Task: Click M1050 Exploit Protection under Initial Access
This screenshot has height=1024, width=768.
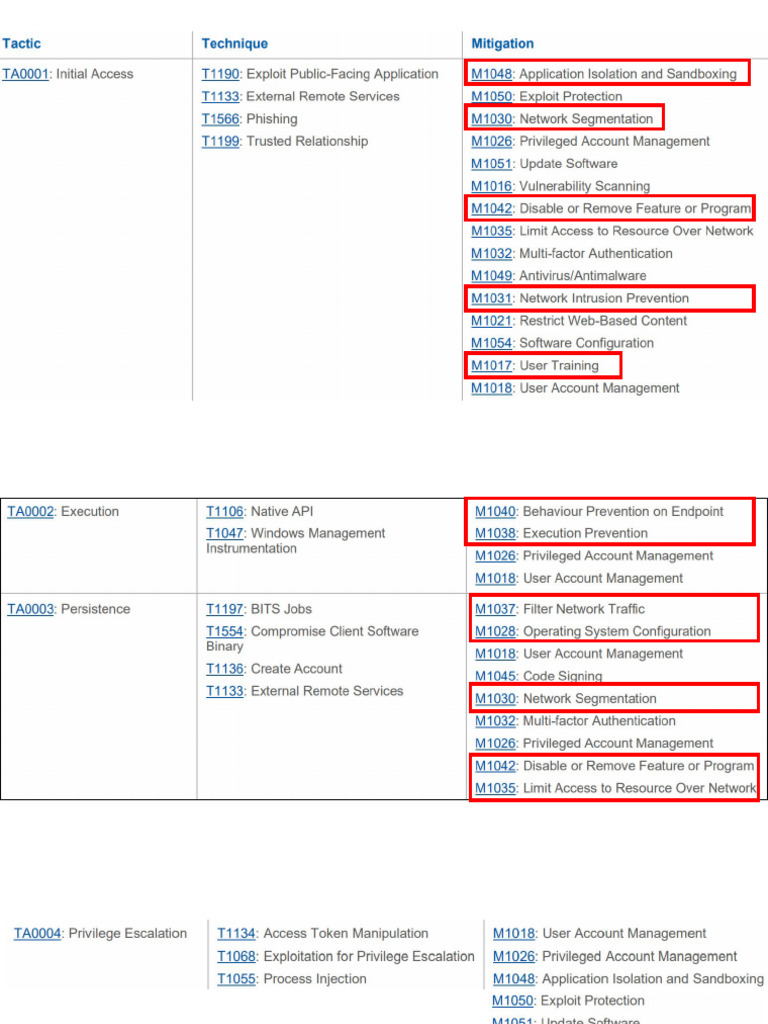Action: tap(492, 96)
